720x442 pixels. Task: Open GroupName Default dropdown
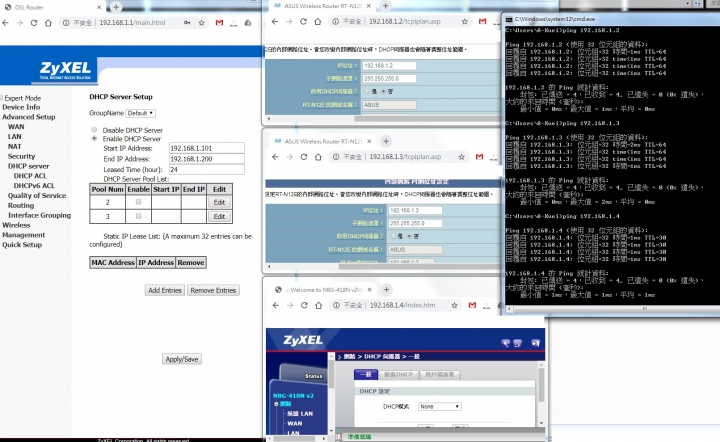[141, 113]
